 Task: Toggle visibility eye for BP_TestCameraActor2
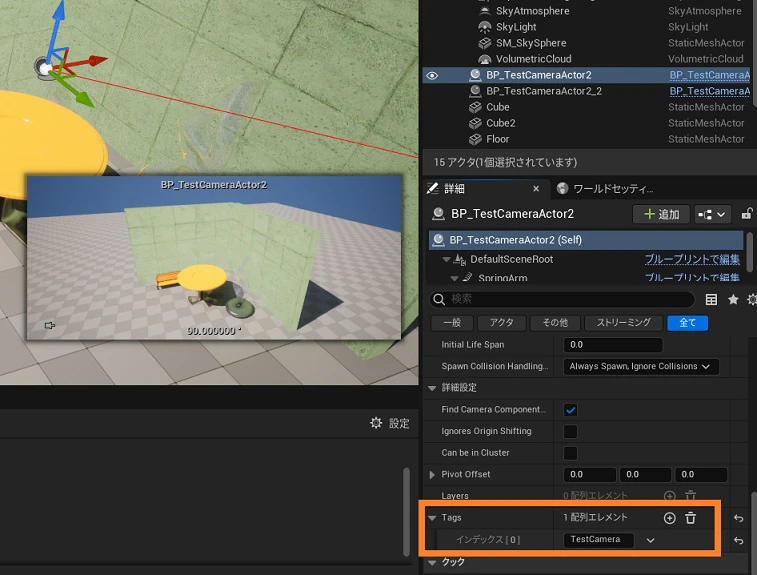click(432, 75)
